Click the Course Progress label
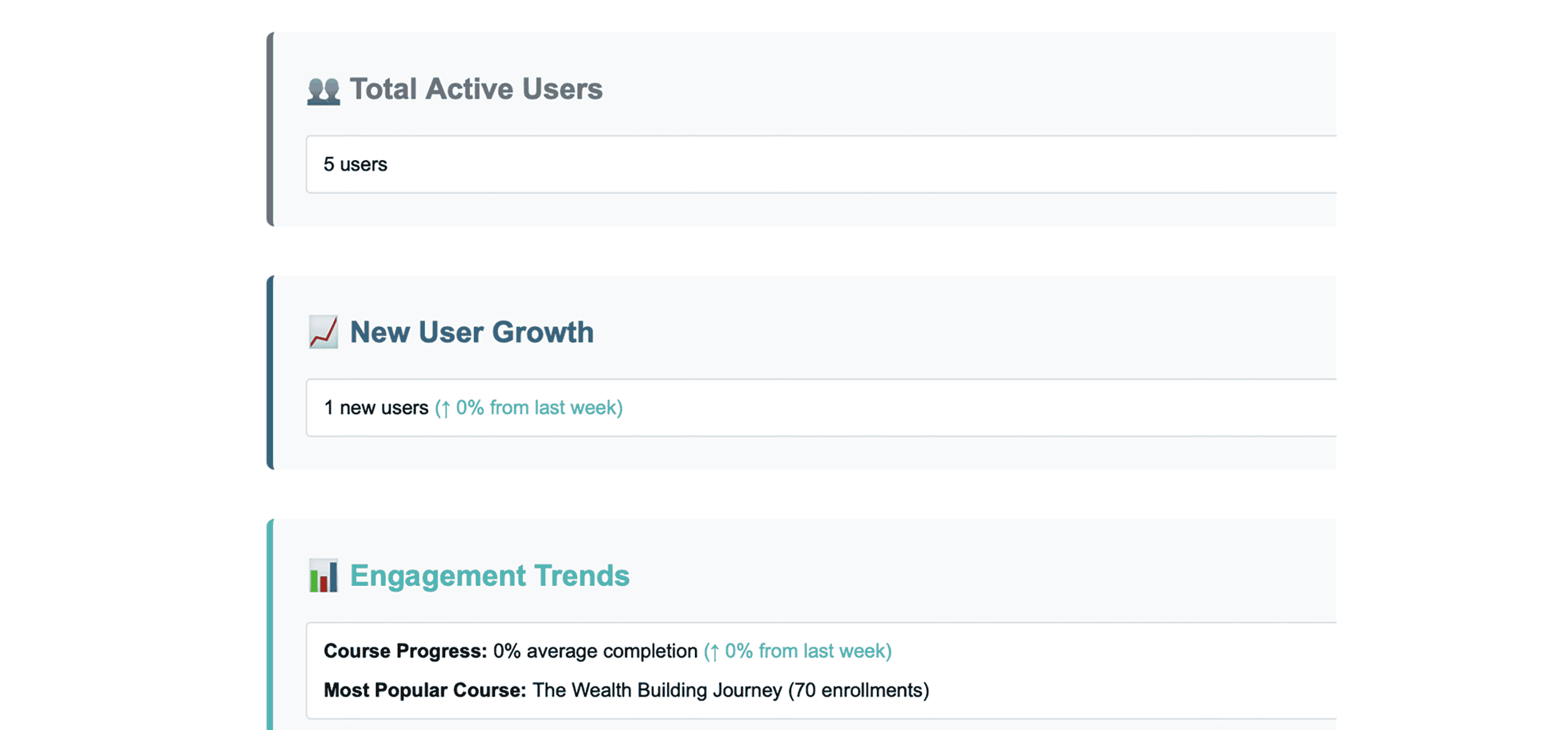1568x730 pixels. coord(405,651)
